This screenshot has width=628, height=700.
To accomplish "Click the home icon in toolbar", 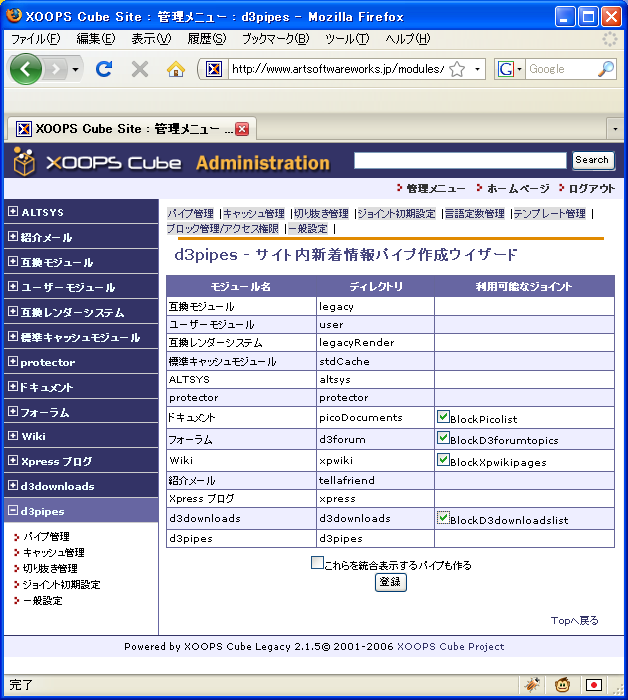I will click(x=176, y=69).
